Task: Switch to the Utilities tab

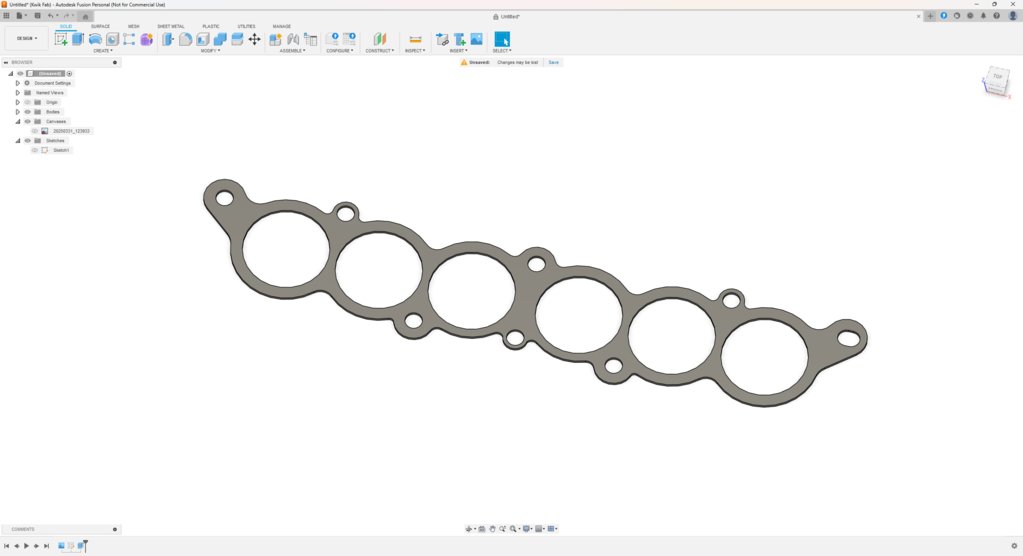Action: pyautogui.click(x=246, y=27)
